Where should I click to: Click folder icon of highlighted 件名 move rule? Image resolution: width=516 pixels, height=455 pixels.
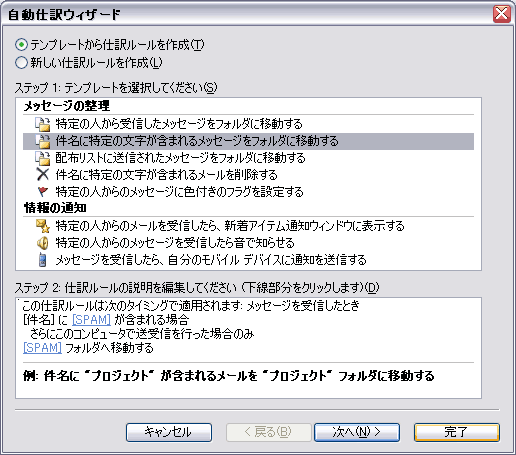(42, 141)
